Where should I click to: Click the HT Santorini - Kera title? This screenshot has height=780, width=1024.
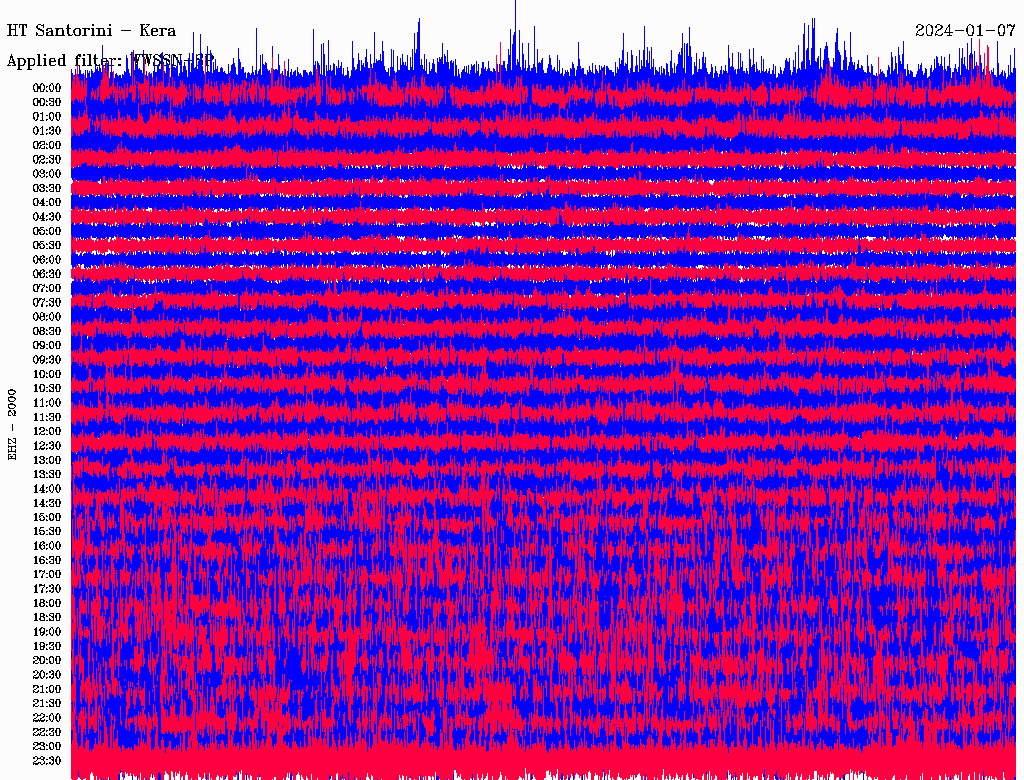click(91, 30)
